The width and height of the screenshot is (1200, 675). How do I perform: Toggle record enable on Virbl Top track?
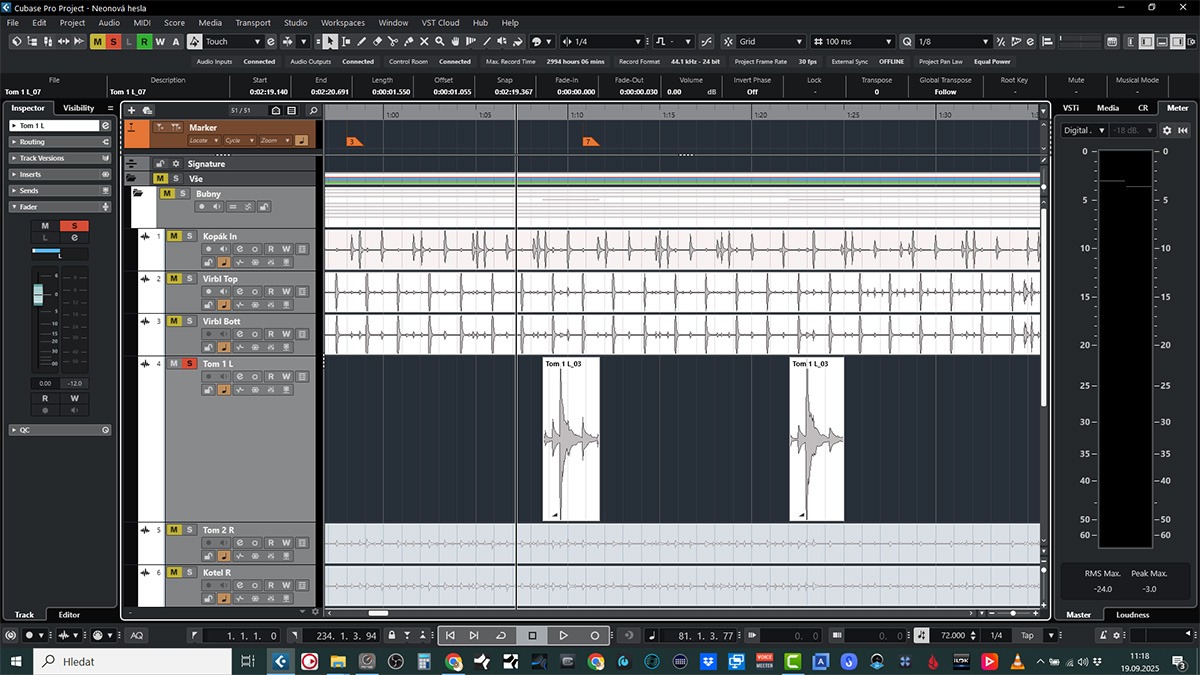click(209, 291)
